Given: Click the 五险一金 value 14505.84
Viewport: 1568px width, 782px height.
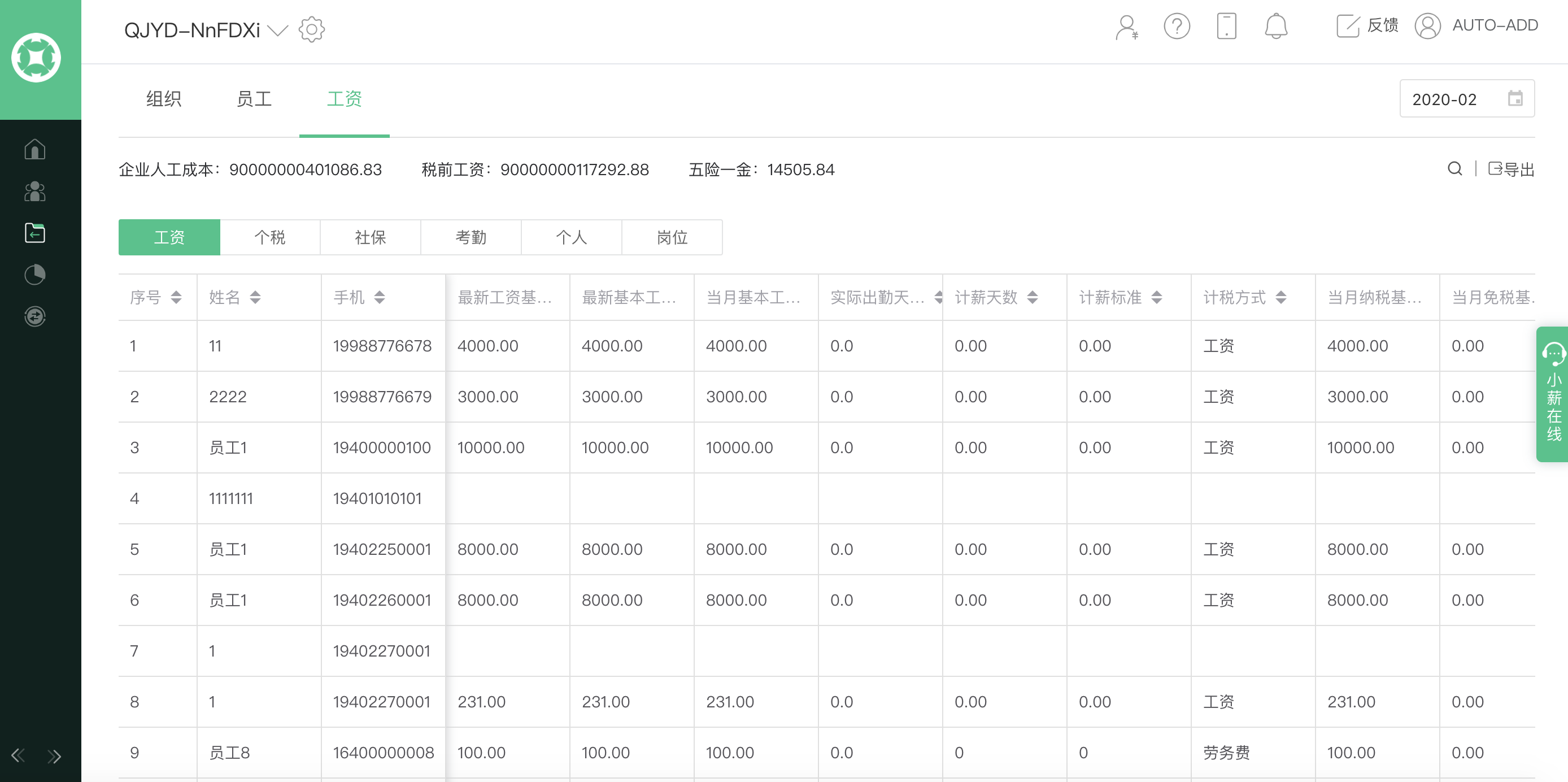Looking at the screenshot, I should pyautogui.click(x=800, y=170).
